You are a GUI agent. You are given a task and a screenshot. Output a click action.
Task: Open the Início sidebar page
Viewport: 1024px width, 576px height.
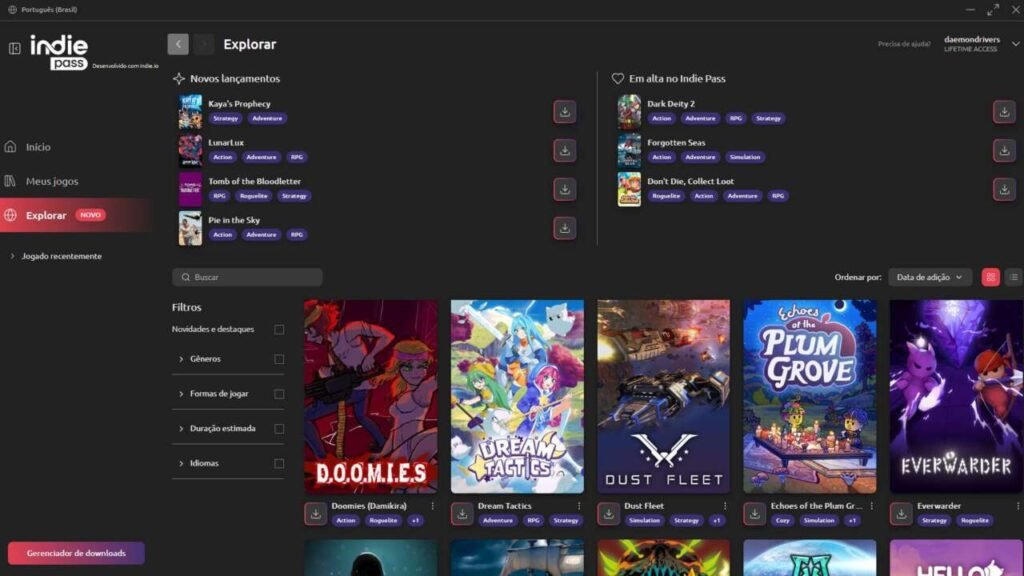(x=38, y=147)
